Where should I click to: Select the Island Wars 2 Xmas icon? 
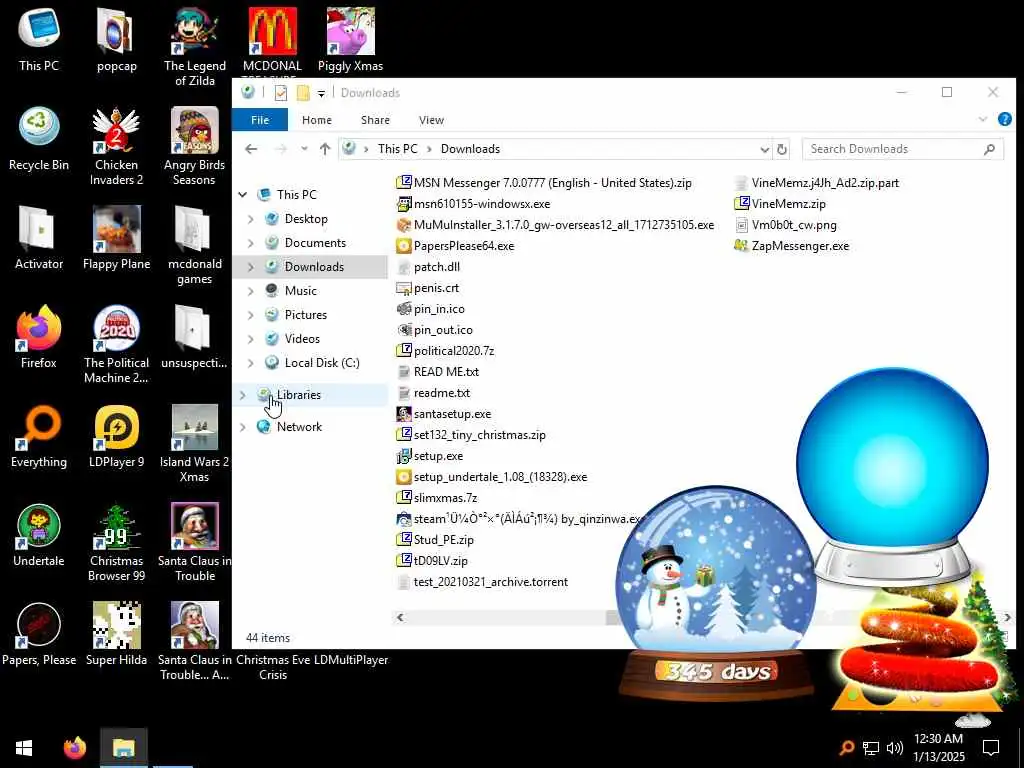195,443
